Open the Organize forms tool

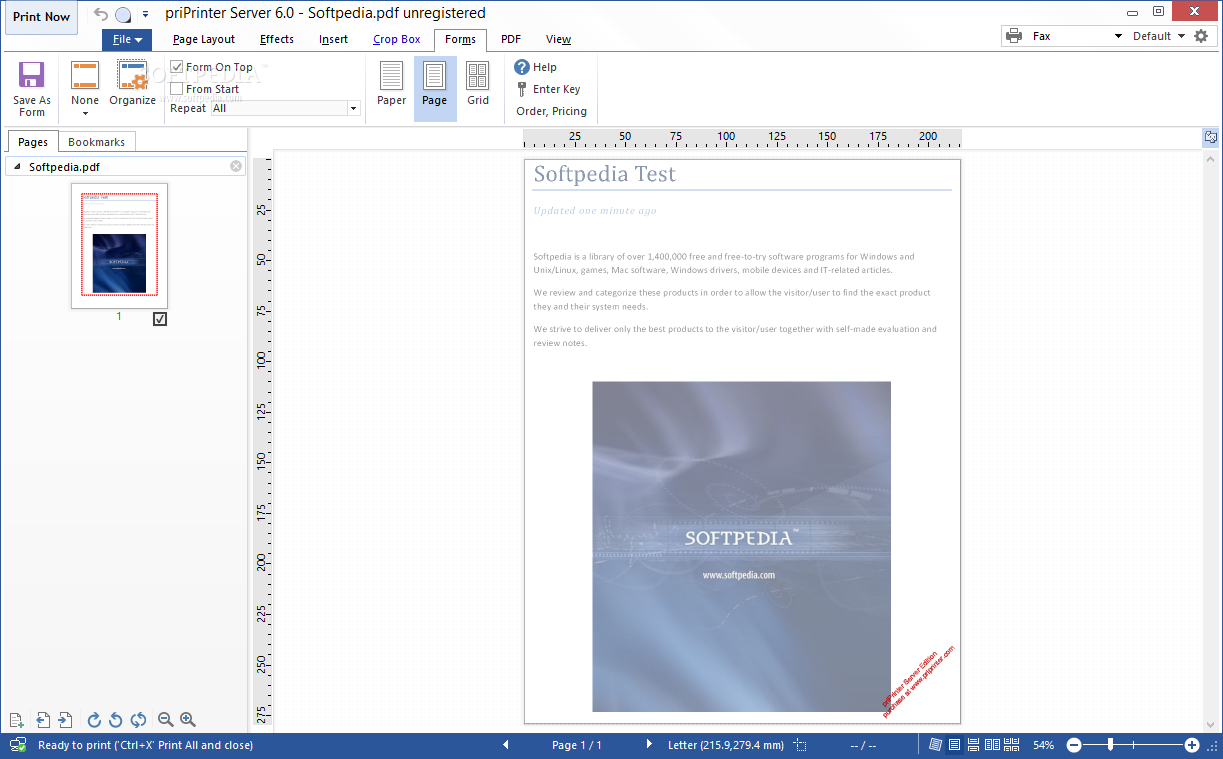[133, 84]
